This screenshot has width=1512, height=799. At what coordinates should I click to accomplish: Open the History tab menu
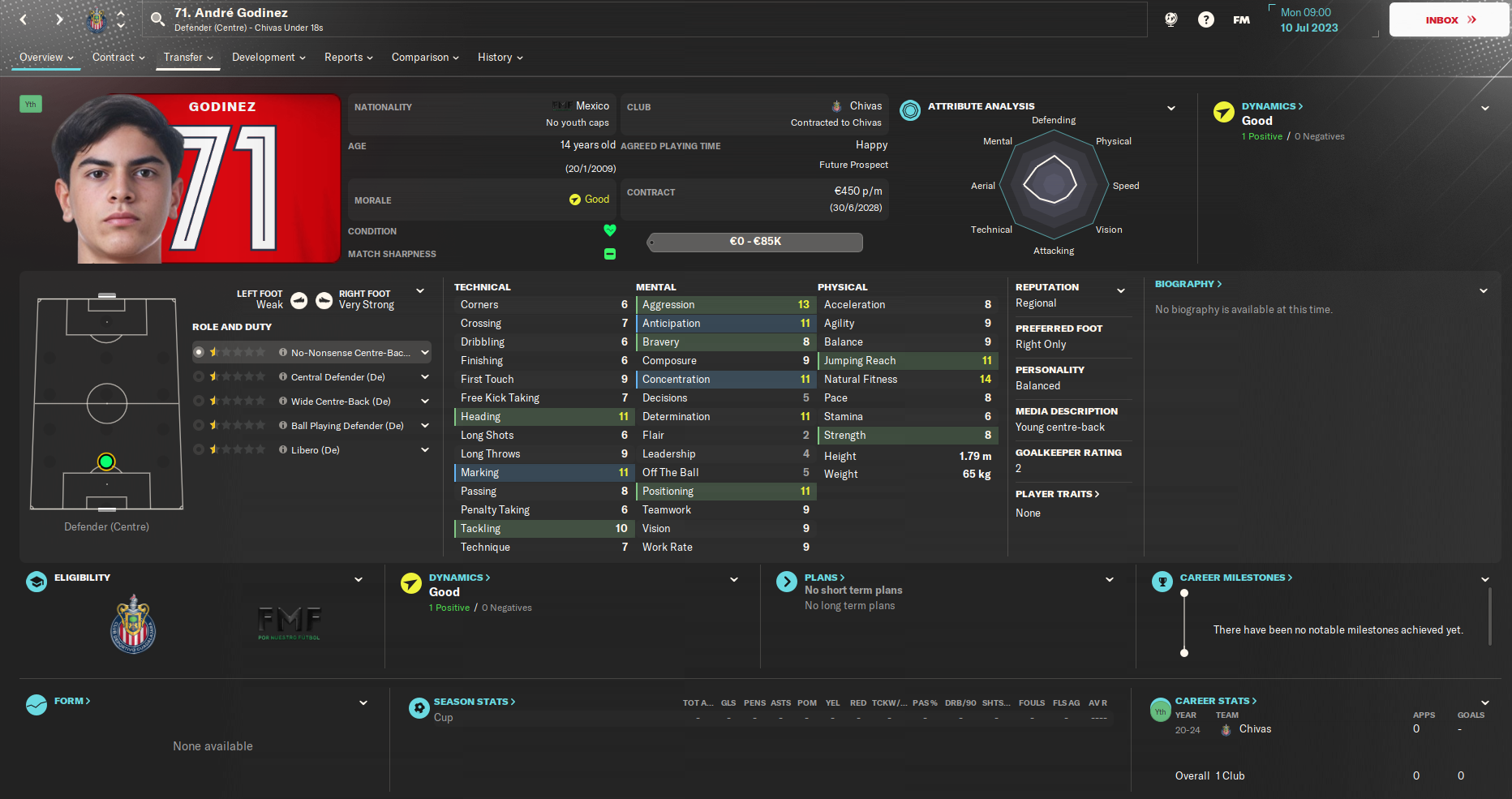click(x=500, y=57)
